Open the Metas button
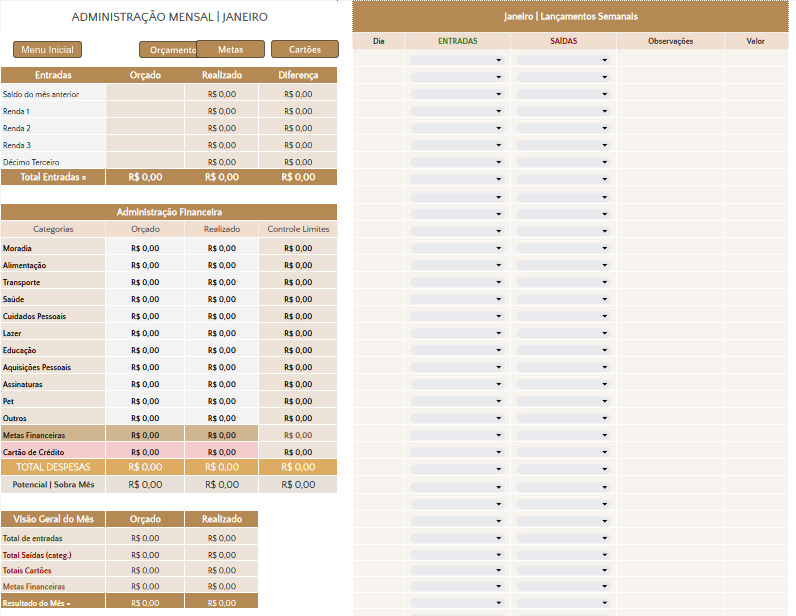Viewport: 796px width, 616px height. 230,49
